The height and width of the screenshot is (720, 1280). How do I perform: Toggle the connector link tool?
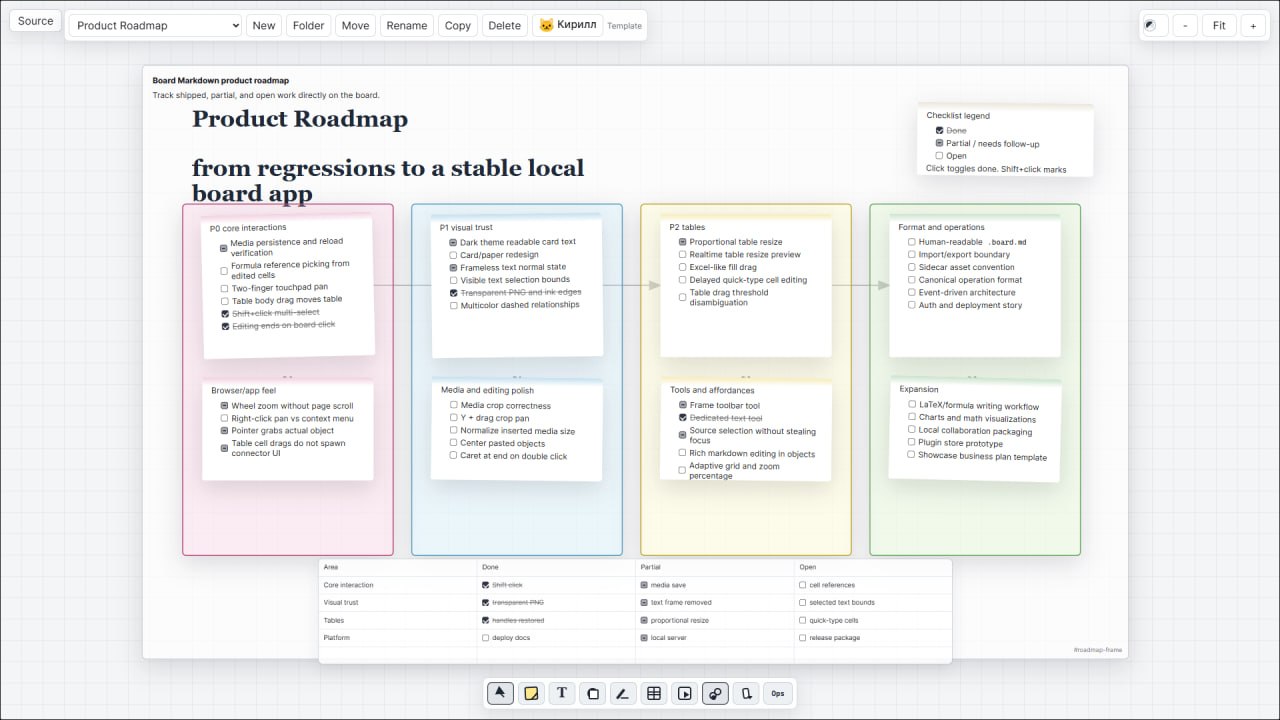tap(715, 693)
